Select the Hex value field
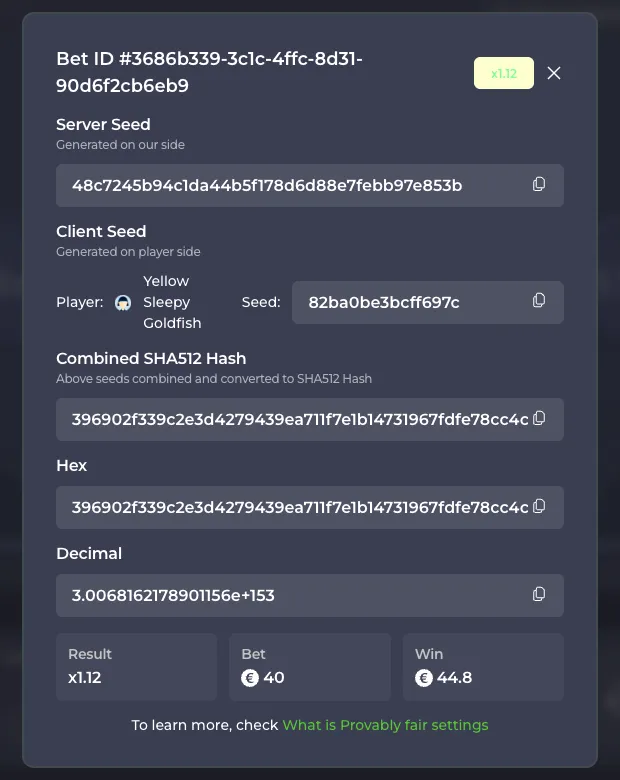 click(x=310, y=507)
